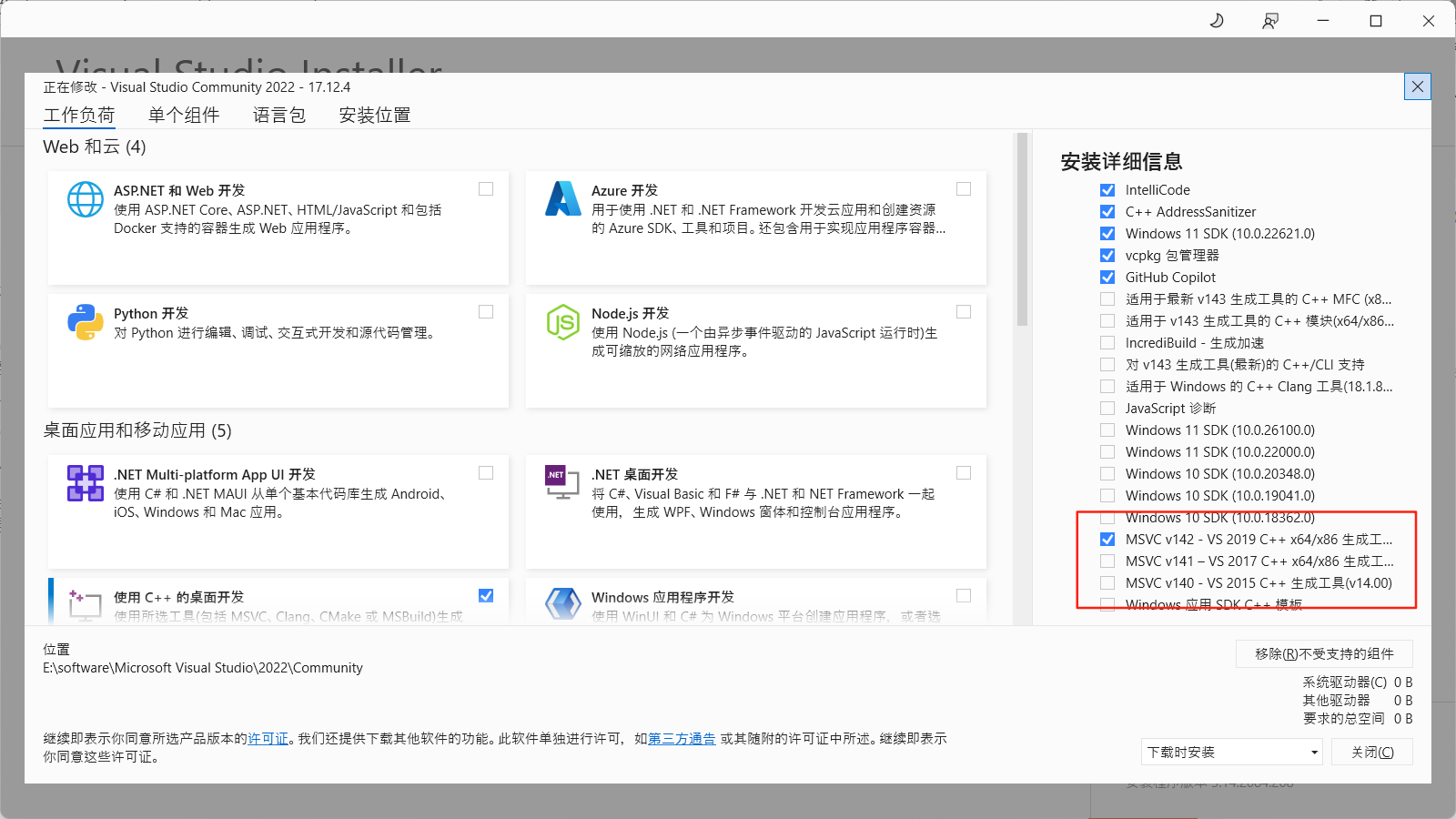Screen dimensions: 1456x819
Task: Uncheck 使用 C++ 的桌面开发 workload
Action: click(486, 596)
